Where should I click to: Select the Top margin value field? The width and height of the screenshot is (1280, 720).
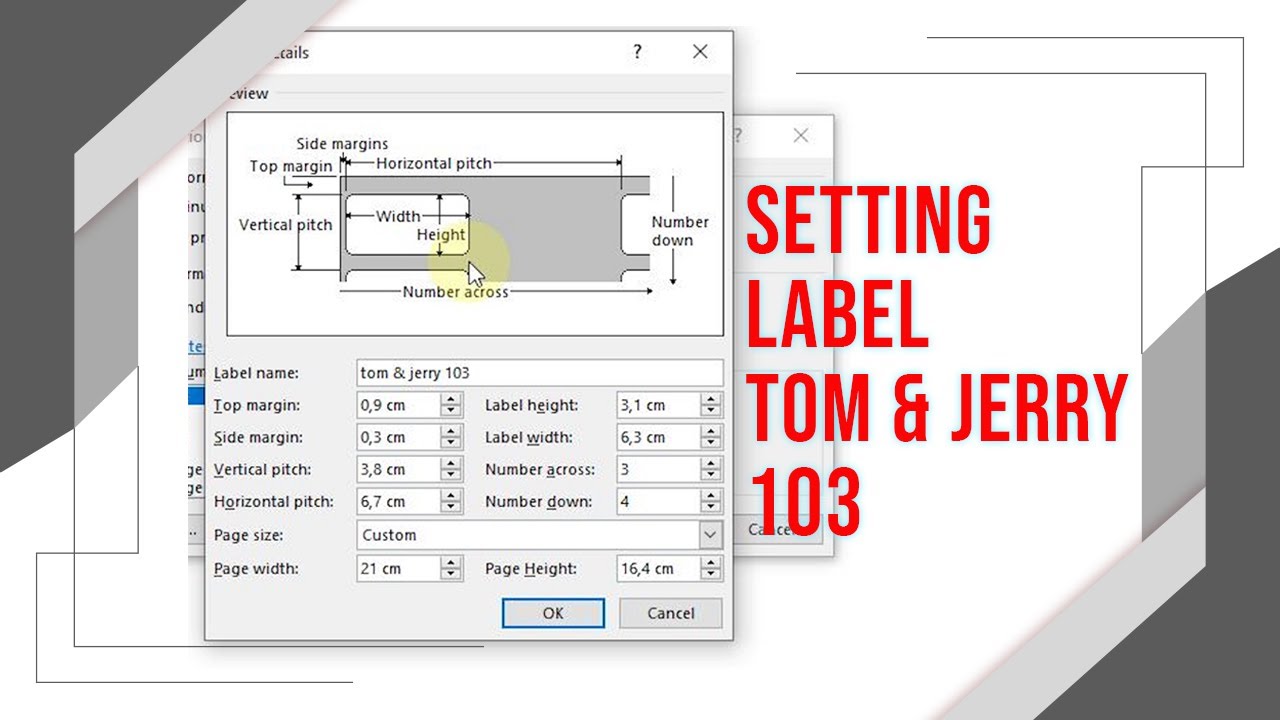click(x=398, y=405)
